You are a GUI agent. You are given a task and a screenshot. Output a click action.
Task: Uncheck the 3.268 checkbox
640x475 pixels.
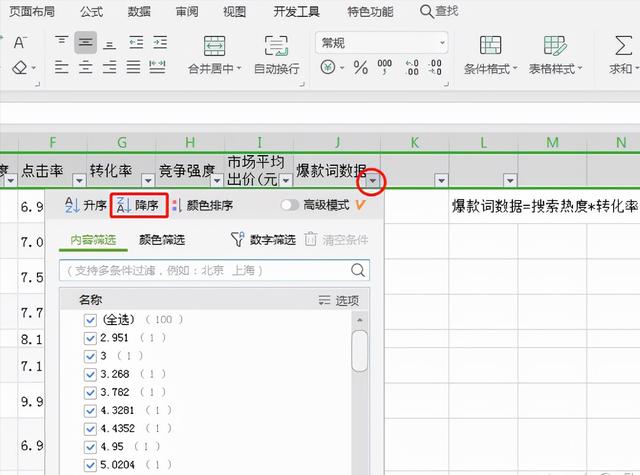pos(90,374)
